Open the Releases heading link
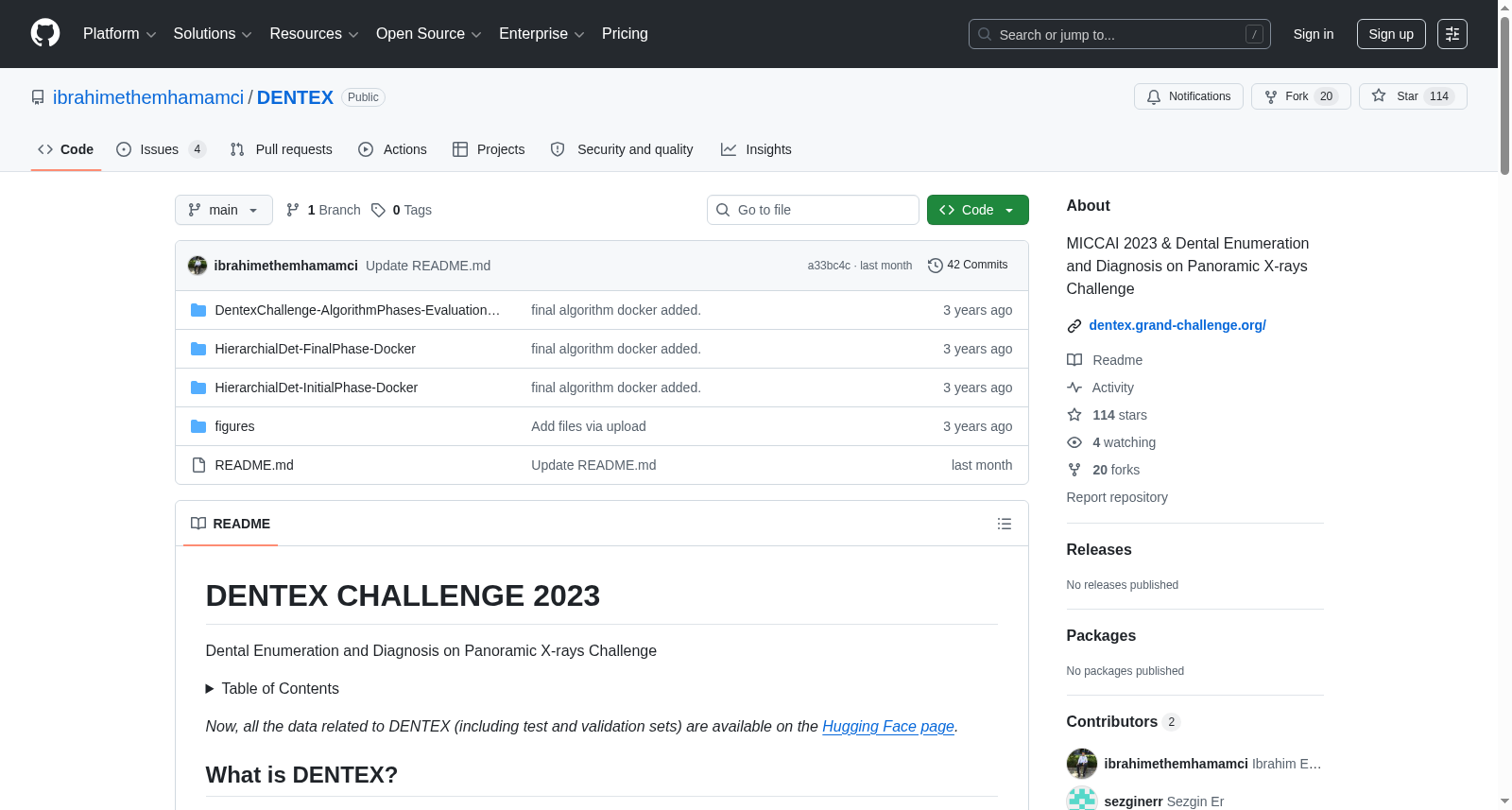The width and height of the screenshot is (1512, 810). (x=1099, y=550)
